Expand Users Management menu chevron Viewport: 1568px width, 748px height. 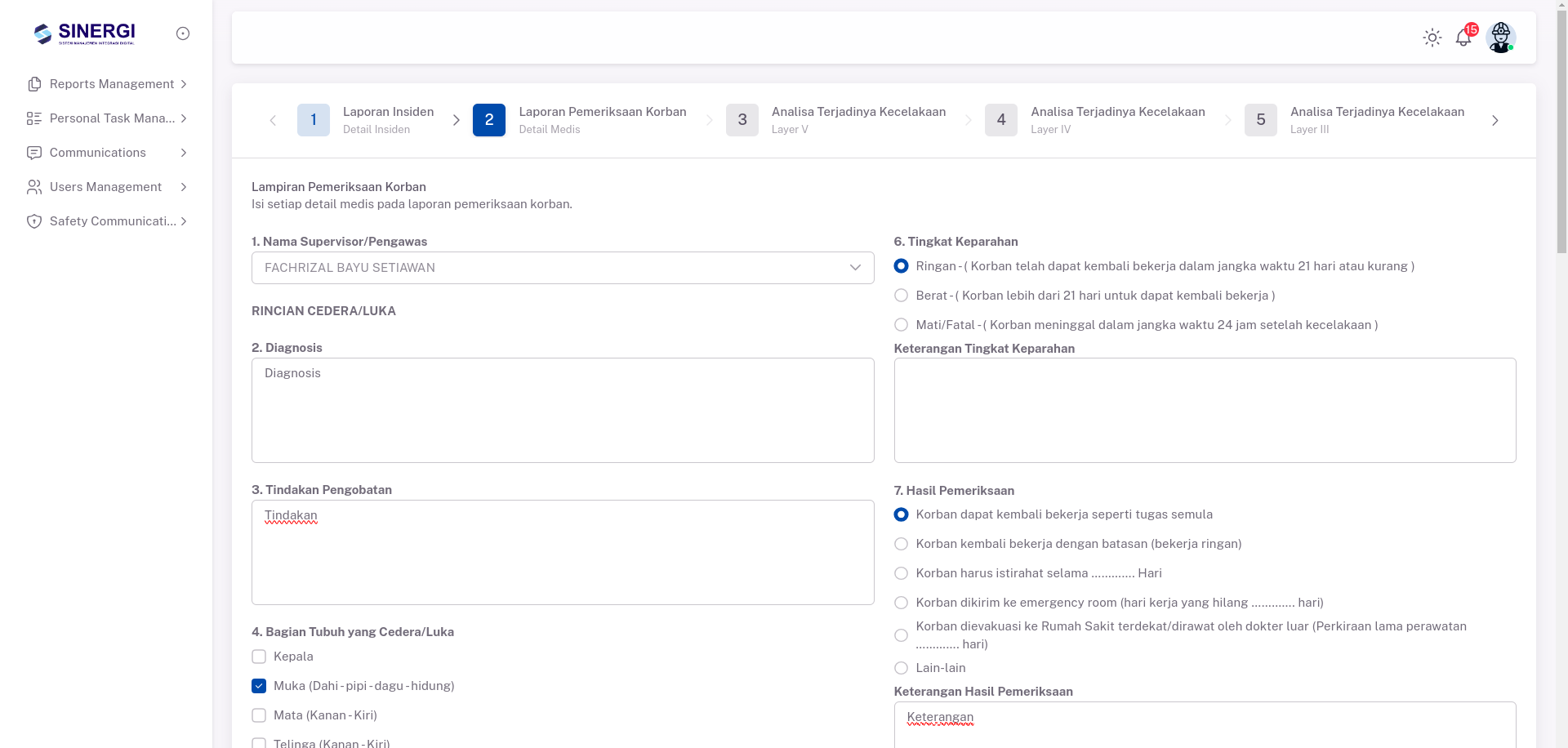click(184, 187)
